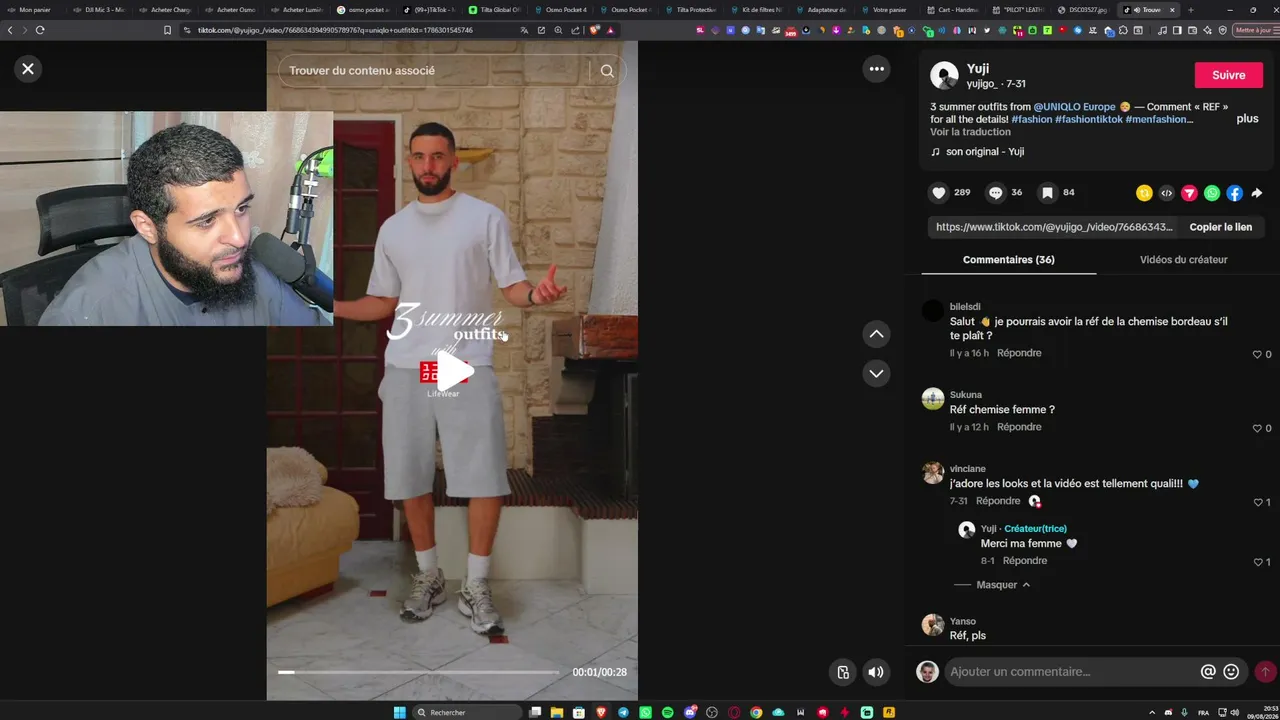Open the Windows Start menu
Image resolution: width=1280 pixels, height=720 pixels.
400,712
